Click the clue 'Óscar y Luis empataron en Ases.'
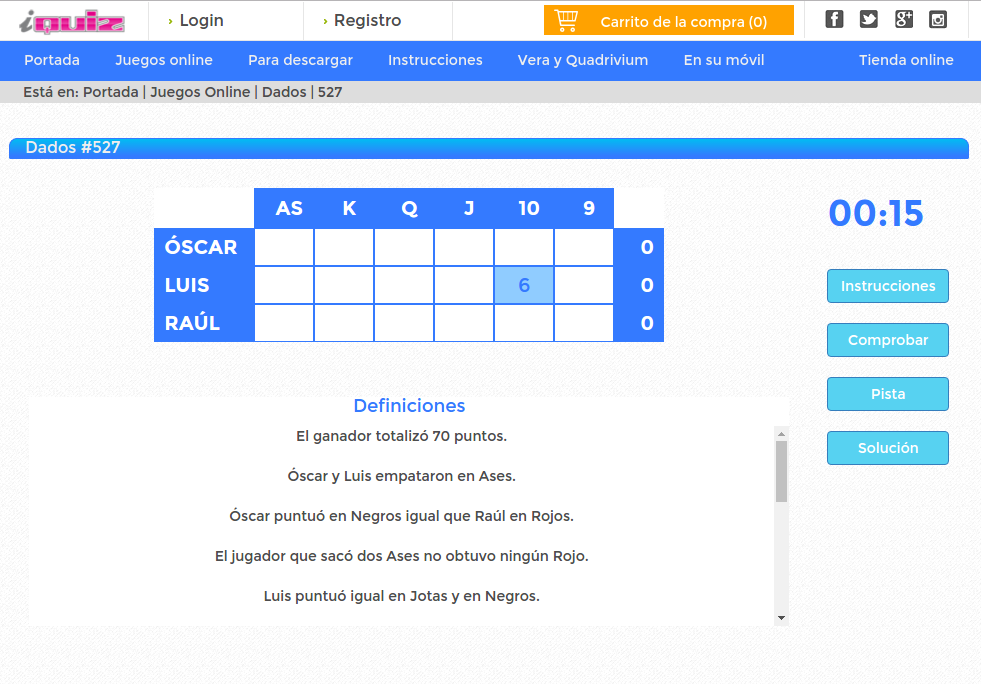 pos(402,476)
